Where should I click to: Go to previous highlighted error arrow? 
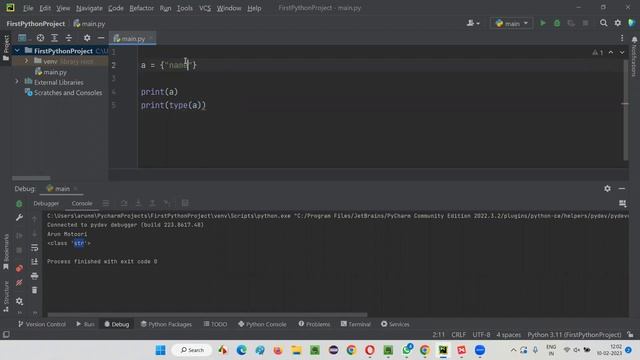click(x=611, y=52)
